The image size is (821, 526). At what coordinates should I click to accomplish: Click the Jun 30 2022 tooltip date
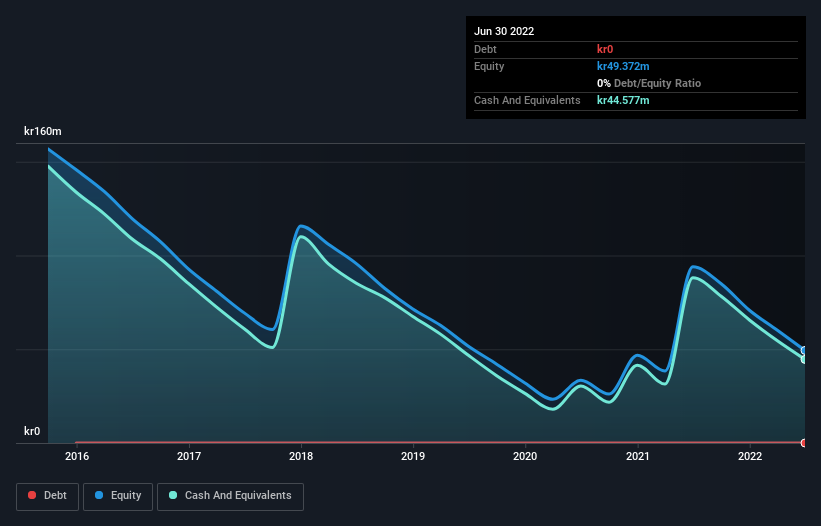504,31
